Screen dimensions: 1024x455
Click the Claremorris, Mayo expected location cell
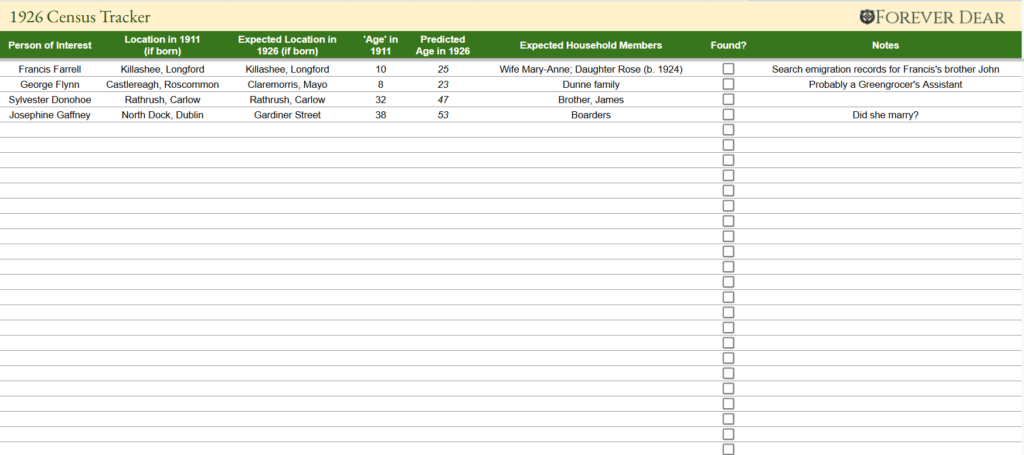coord(287,85)
